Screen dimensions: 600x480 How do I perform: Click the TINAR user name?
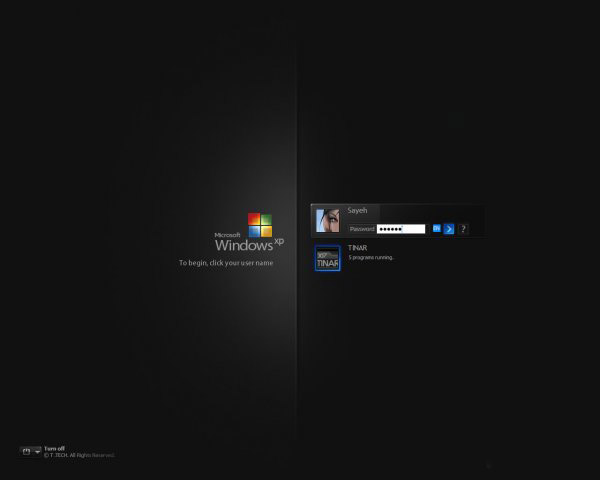tap(357, 248)
